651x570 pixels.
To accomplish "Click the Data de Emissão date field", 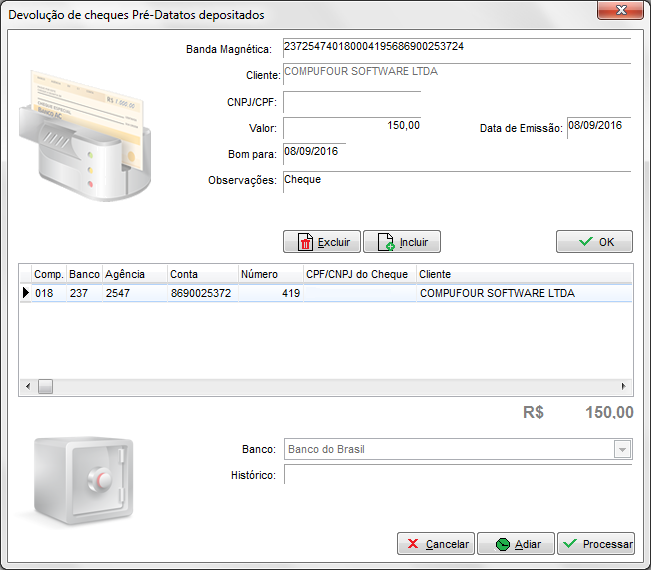I will 598,127.
